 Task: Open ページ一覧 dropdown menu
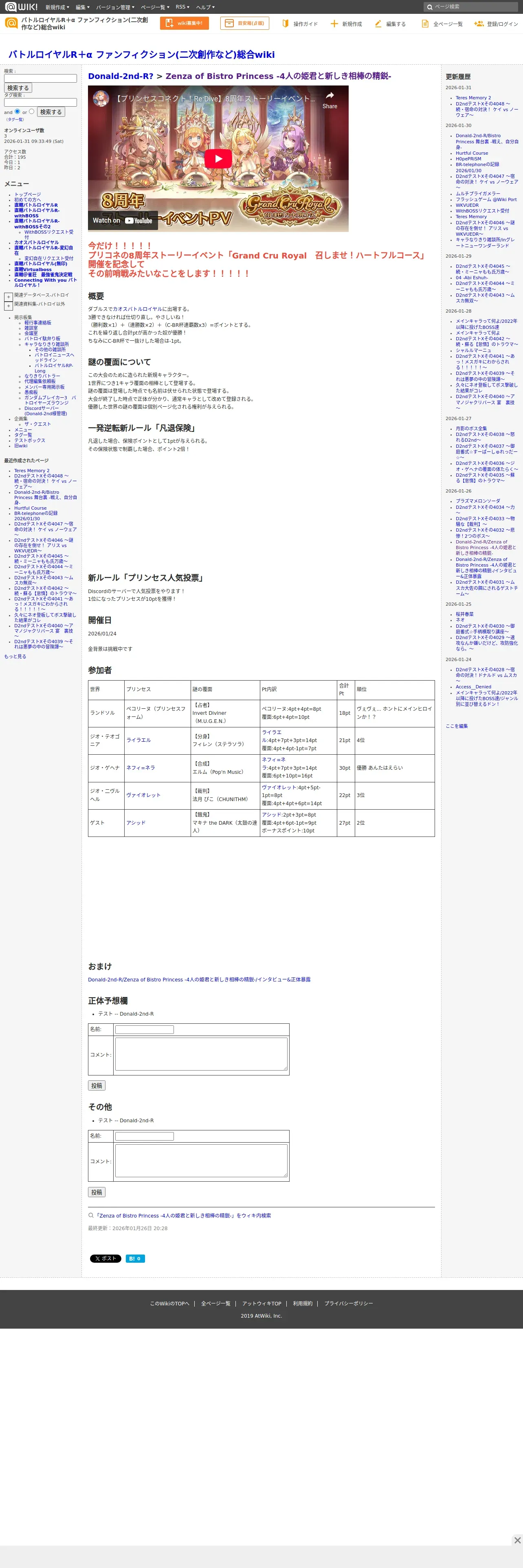pyautogui.click(x=155, y=7)
